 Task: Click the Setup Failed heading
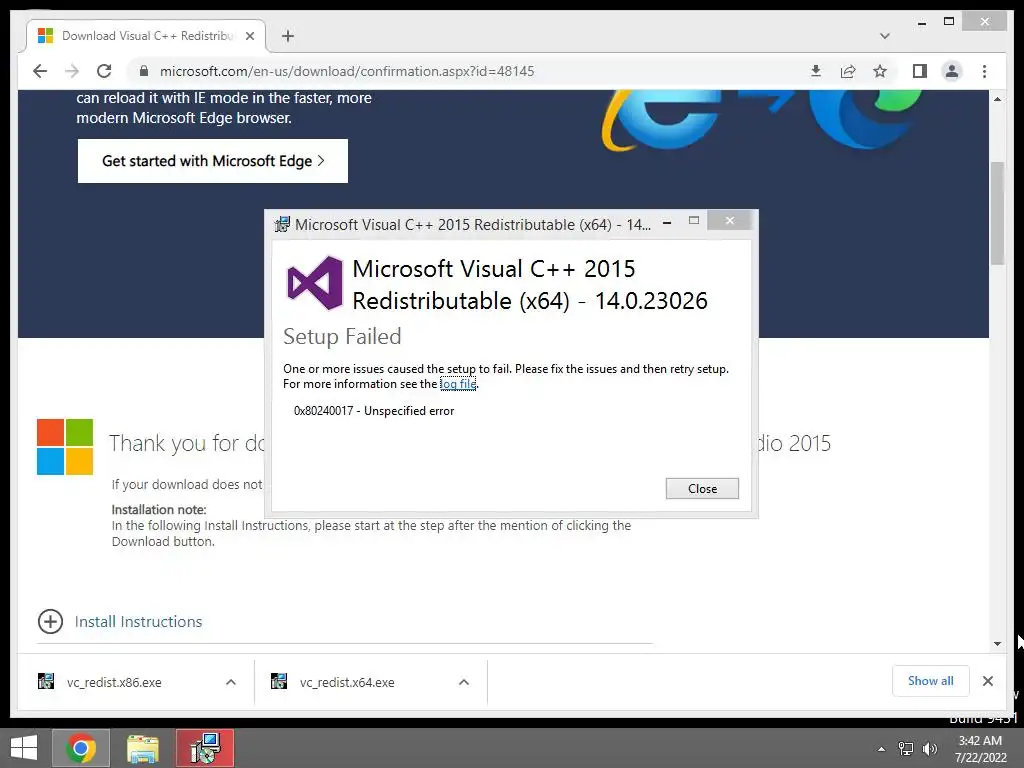coord(342,336)
